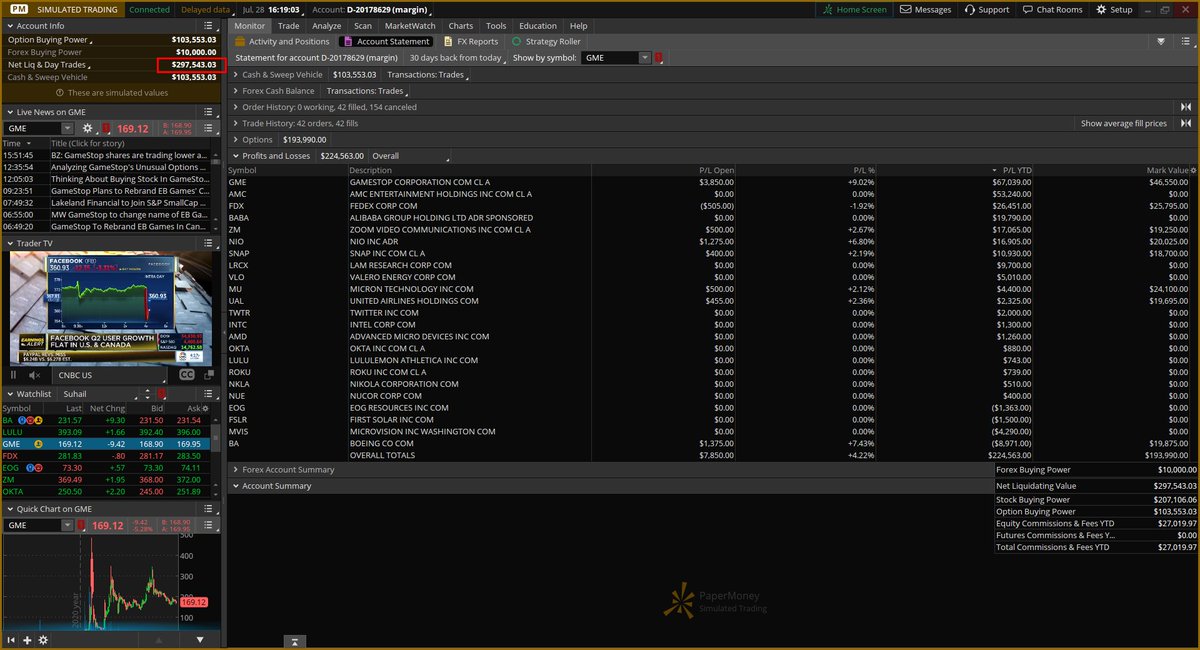Collapse Account Info gadget
Screen dimensions: 1200x650
click(9, 25)
